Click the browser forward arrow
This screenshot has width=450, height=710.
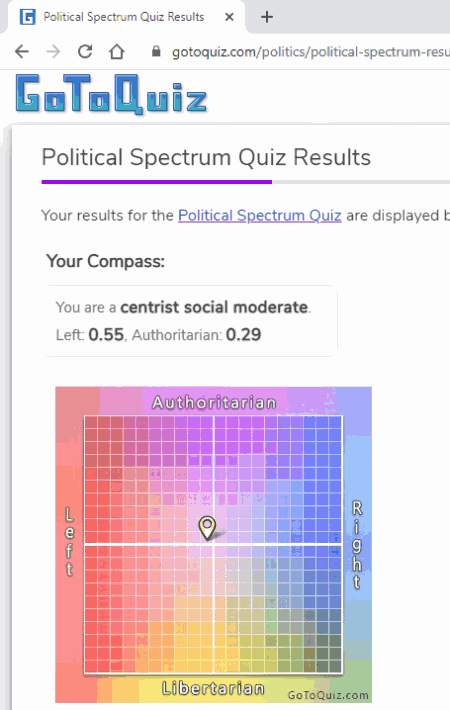53,52
